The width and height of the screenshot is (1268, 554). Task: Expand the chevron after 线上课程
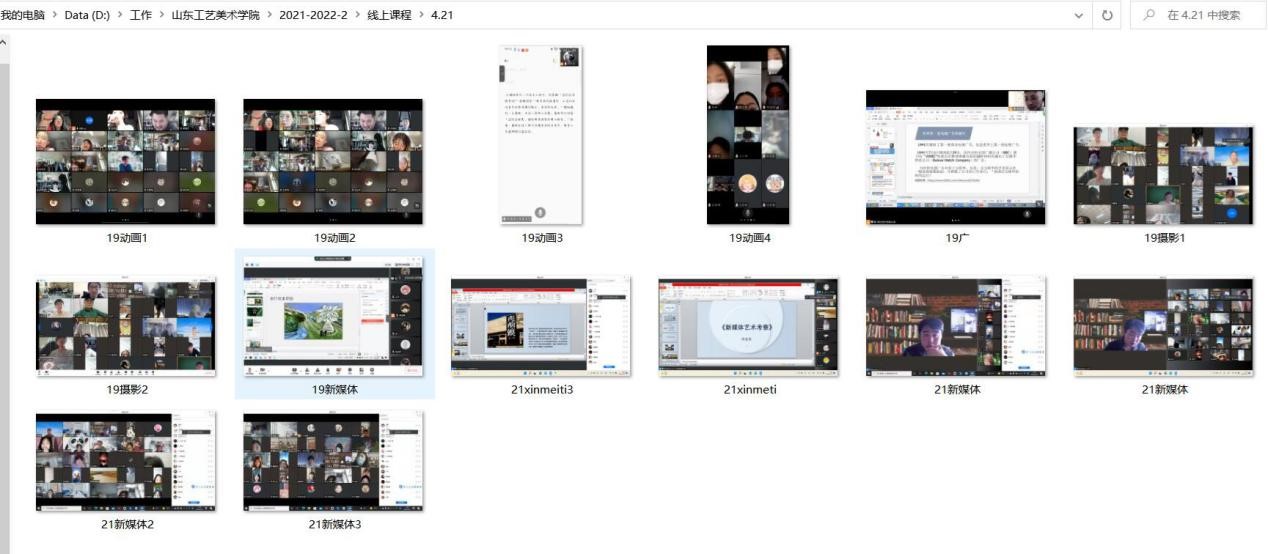[x=420, y=15]
